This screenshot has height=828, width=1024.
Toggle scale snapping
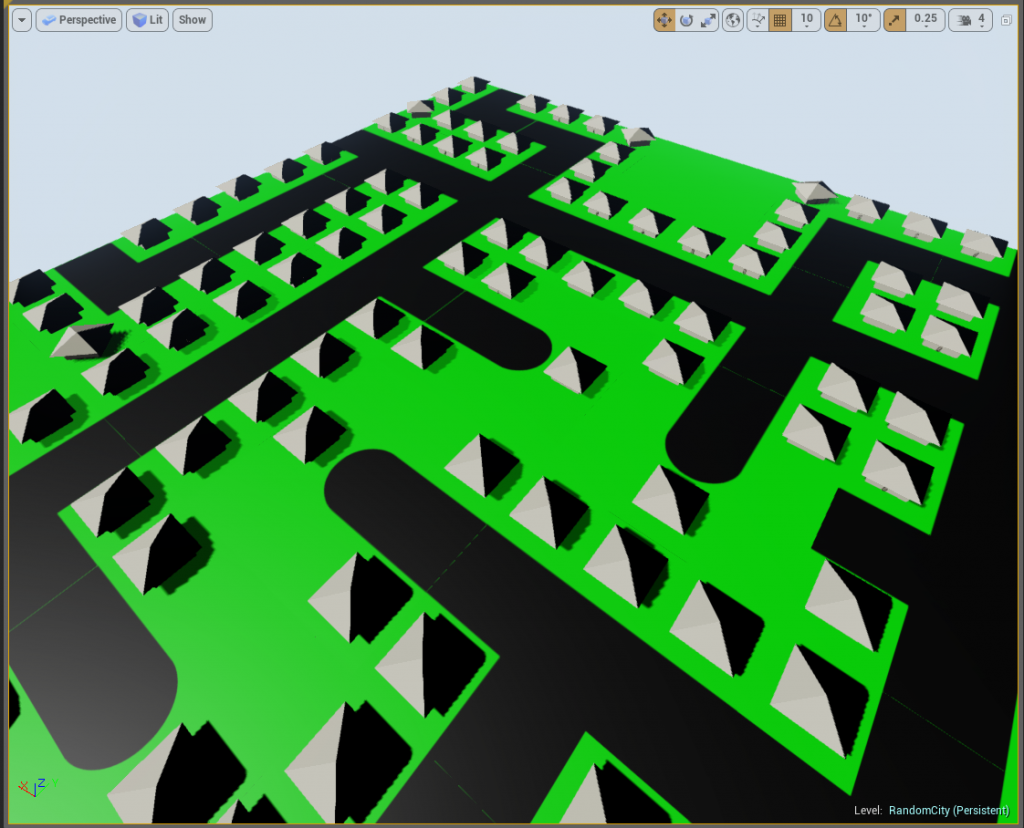[893, 19]
